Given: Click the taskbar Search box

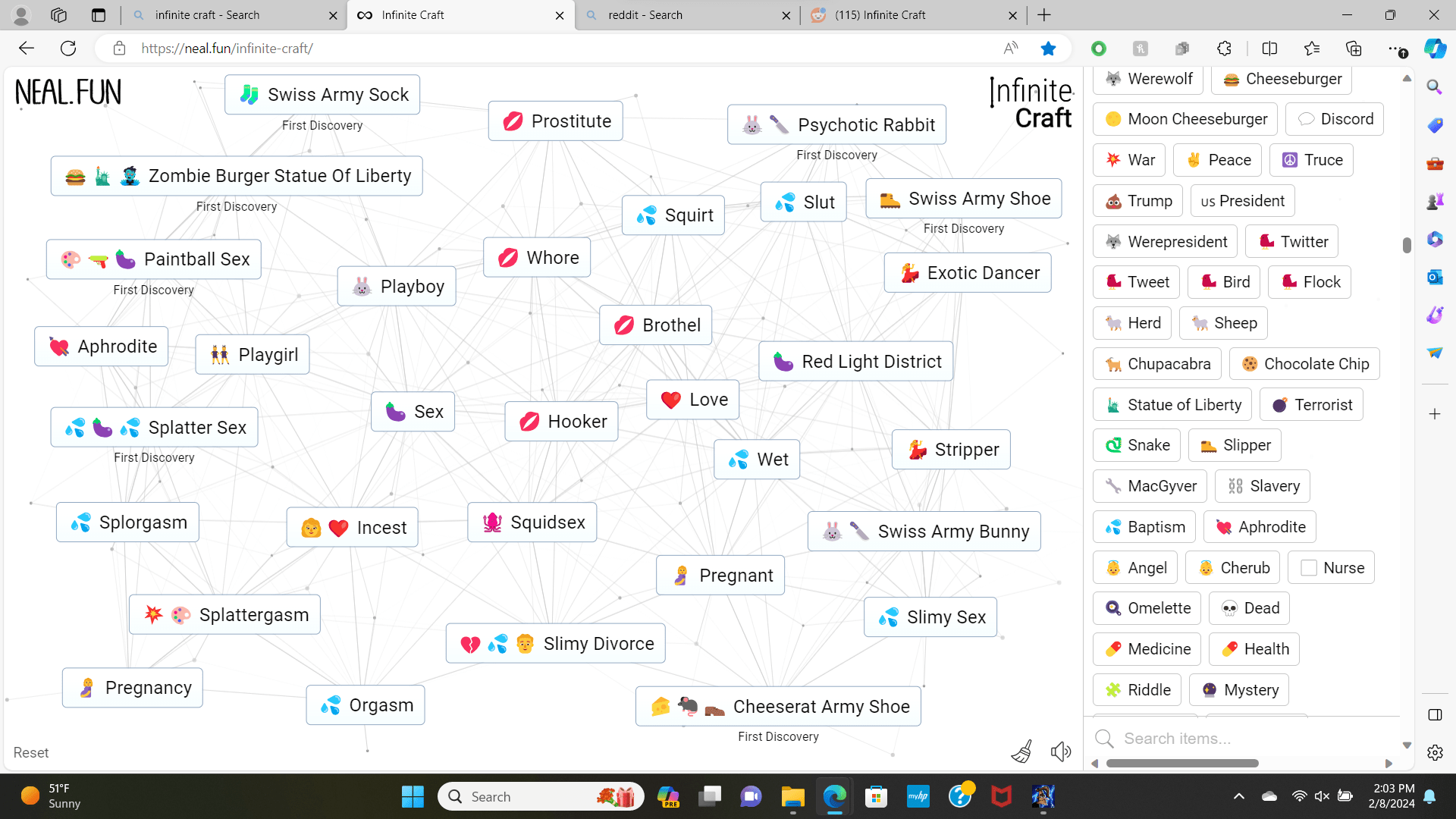Looking at the screenshot, I should coord(541,796).
